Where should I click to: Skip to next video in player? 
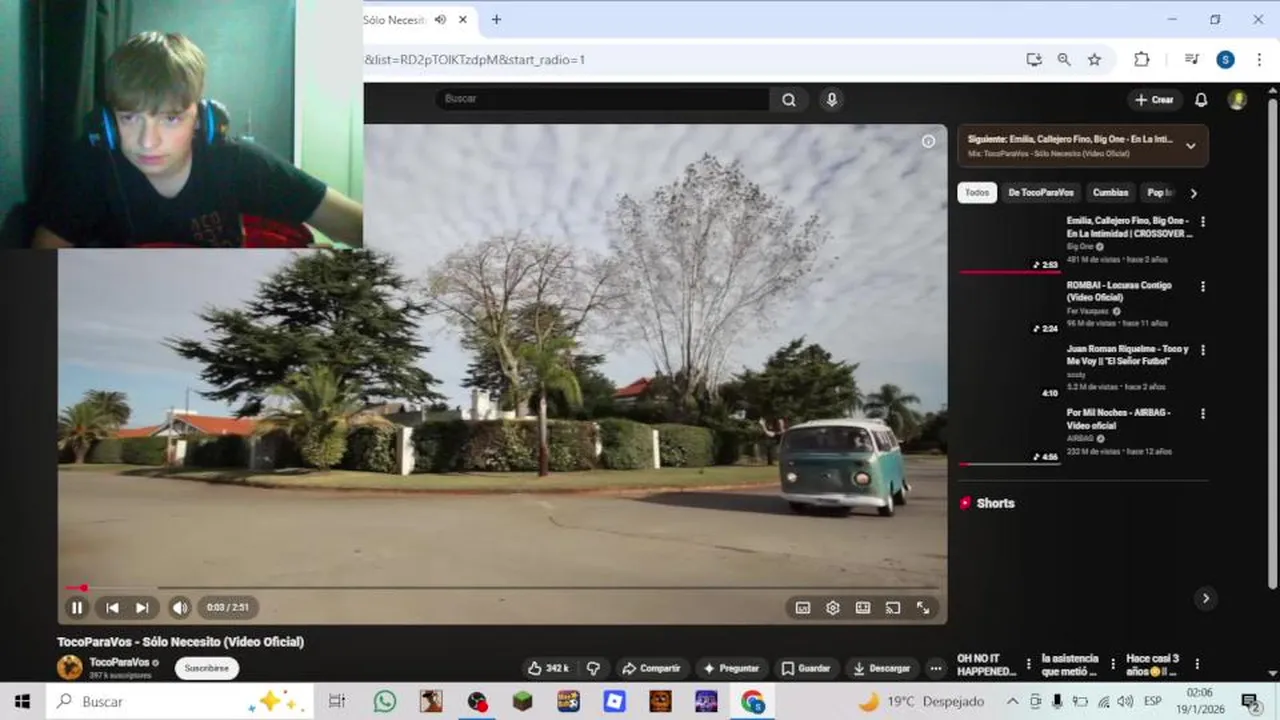point(142,607)
